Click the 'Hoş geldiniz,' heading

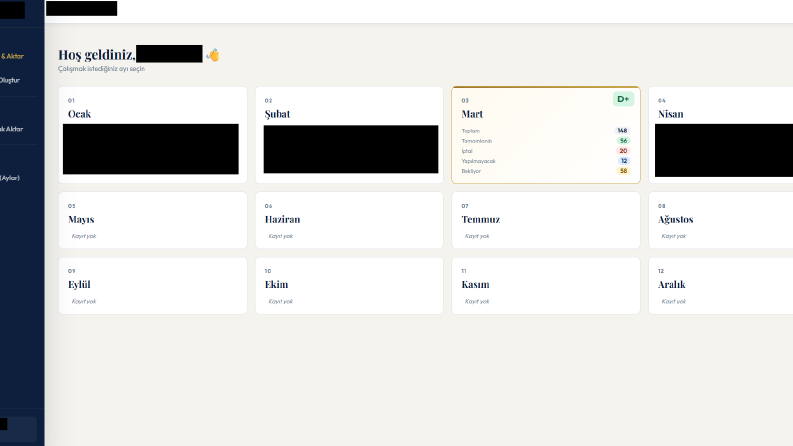tap(97, 55)
